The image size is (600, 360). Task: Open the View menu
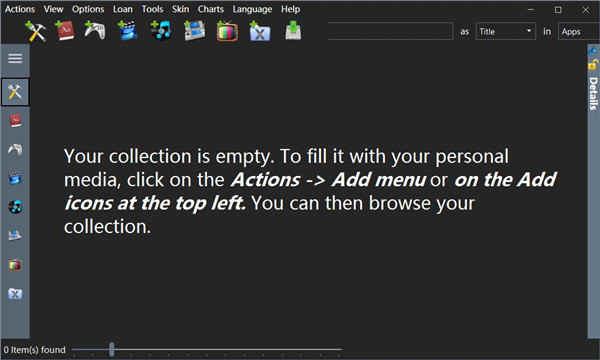click(x=53, y=9)
